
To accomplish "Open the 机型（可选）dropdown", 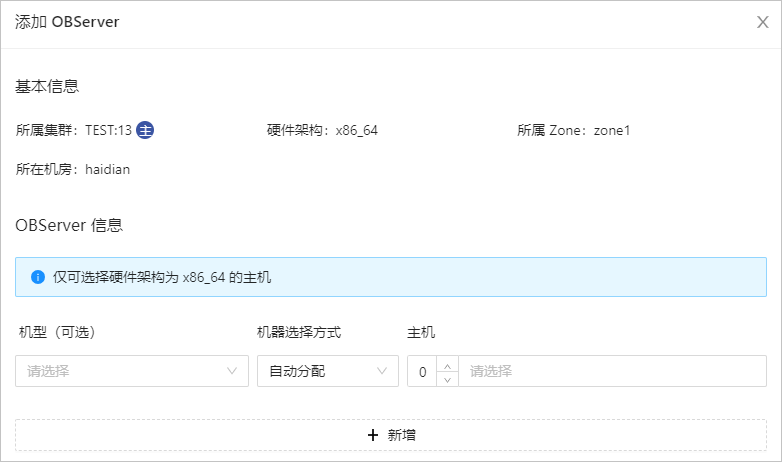I will pos(132,371).
